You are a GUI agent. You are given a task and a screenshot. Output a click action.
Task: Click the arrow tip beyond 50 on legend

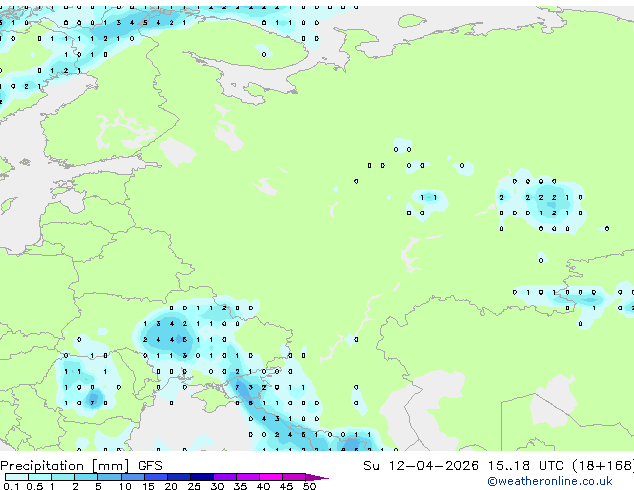317,478
